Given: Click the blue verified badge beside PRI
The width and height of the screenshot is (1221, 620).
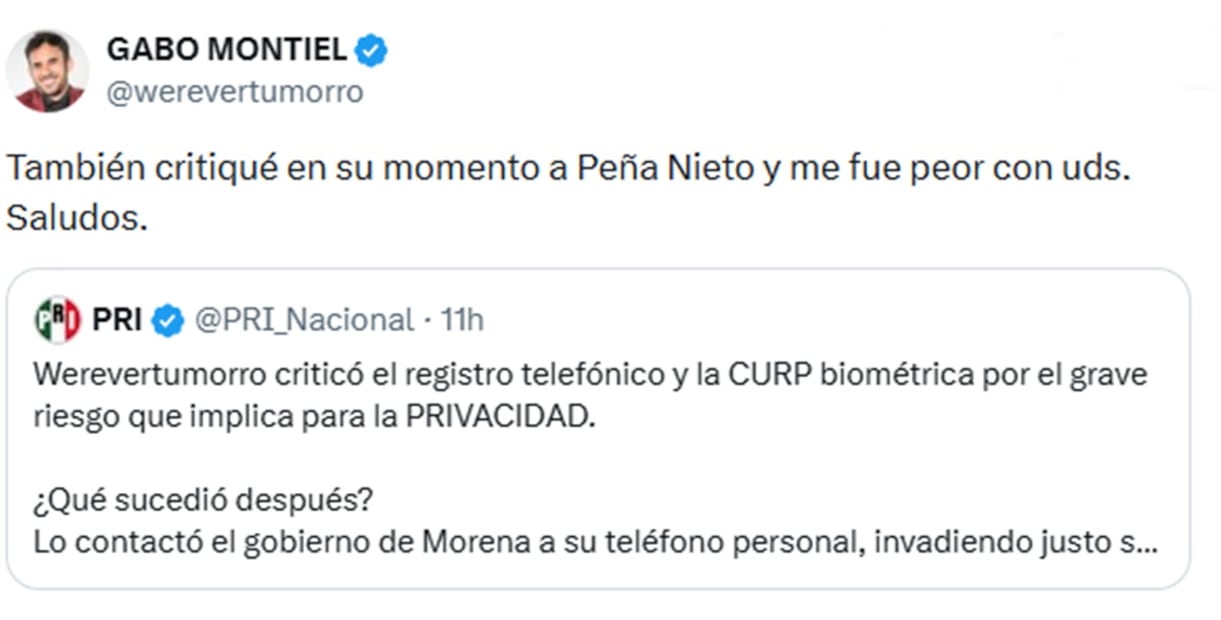Looking at the screenshot, I should click(168, 320).
